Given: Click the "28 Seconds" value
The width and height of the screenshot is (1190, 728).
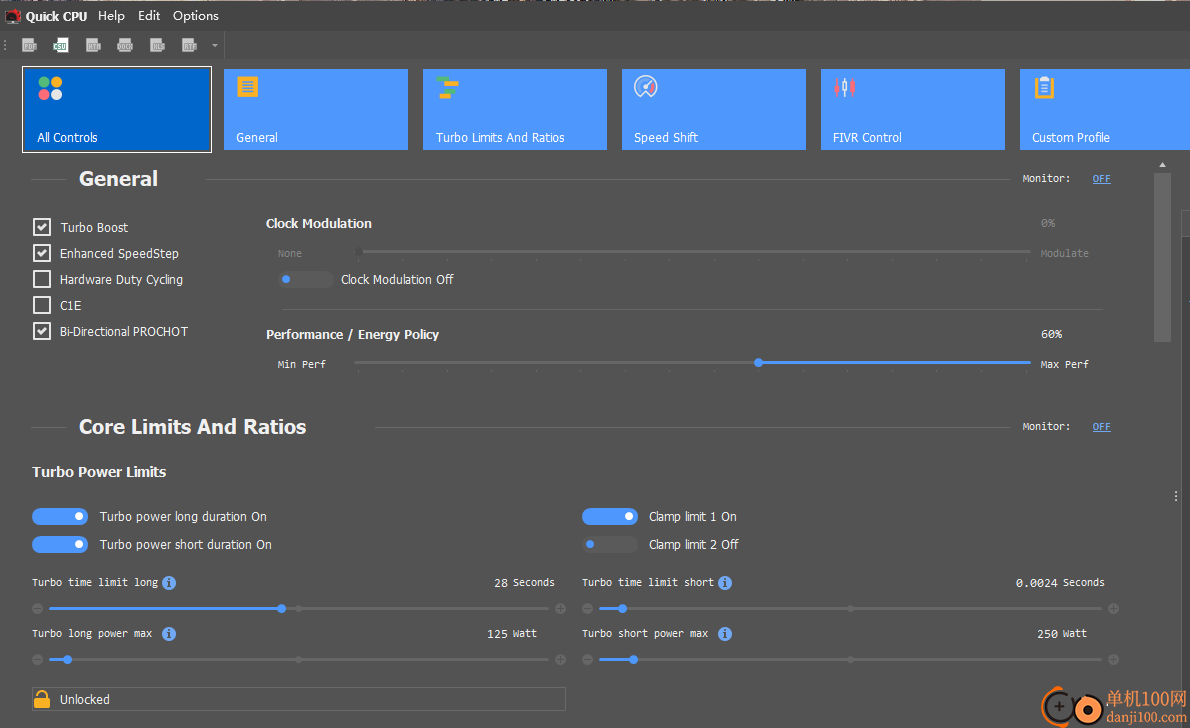Looking at the screenshot, I should tap(524, 583).
